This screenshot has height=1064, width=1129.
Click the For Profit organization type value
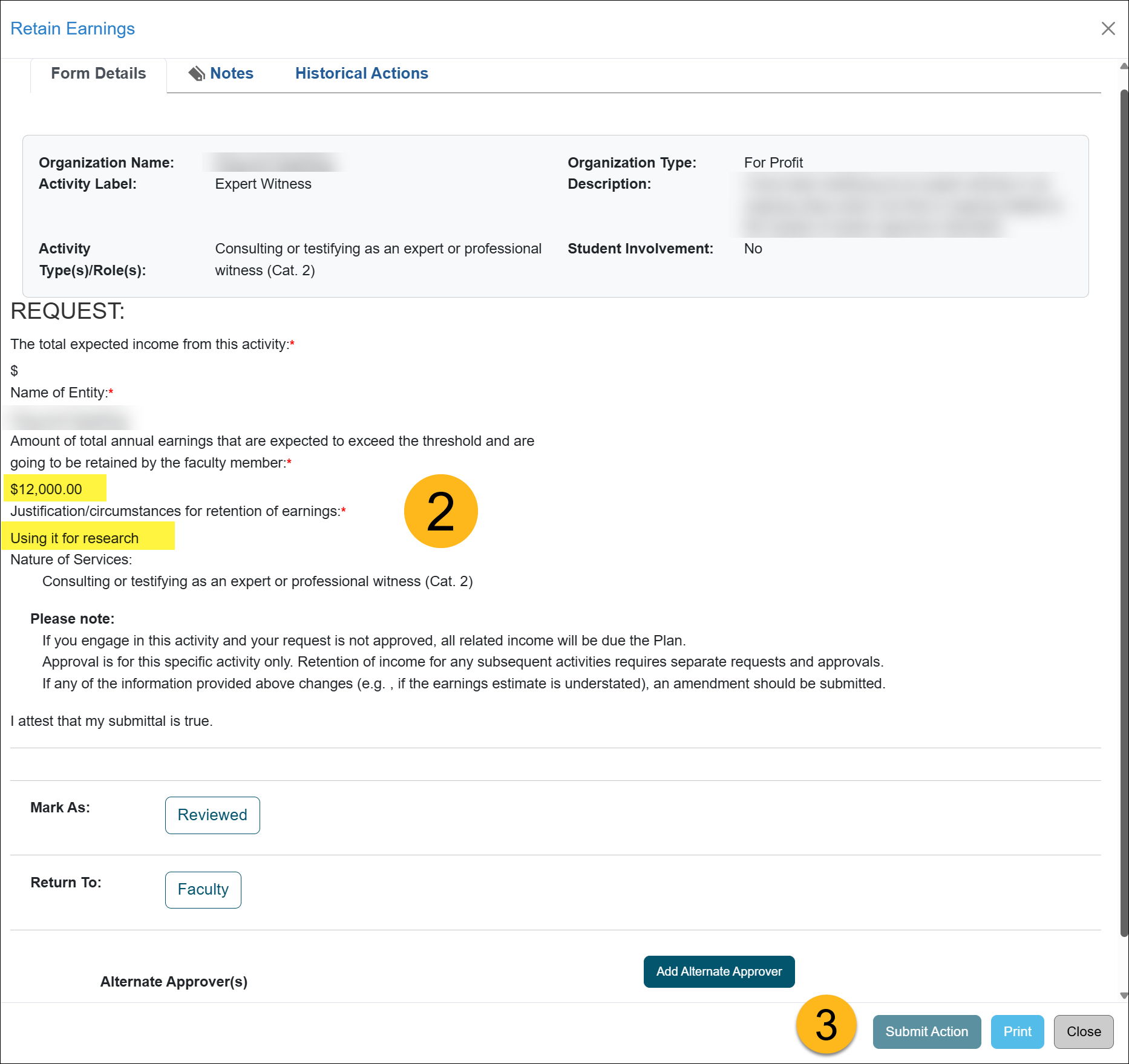(773, 163)
